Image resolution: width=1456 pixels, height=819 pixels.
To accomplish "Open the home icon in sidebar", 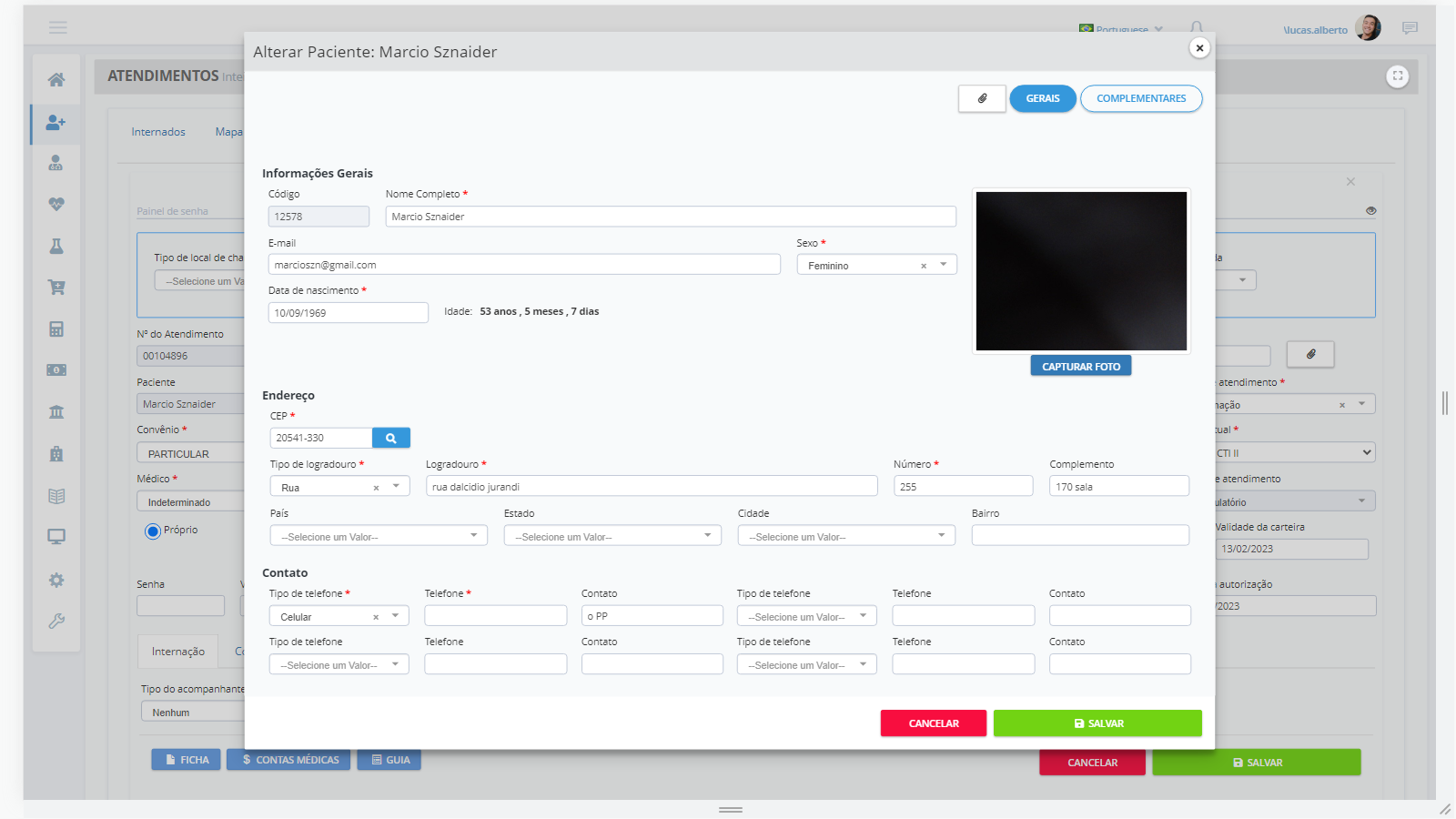I will [56, 80].
